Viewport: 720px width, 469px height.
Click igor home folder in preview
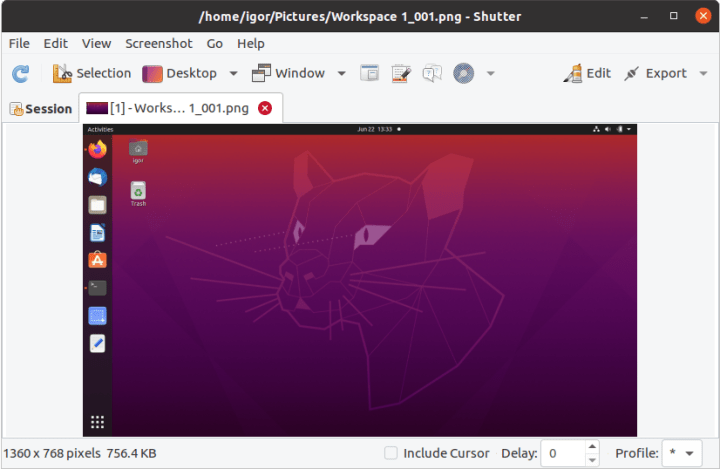click(x=138, y=152)
